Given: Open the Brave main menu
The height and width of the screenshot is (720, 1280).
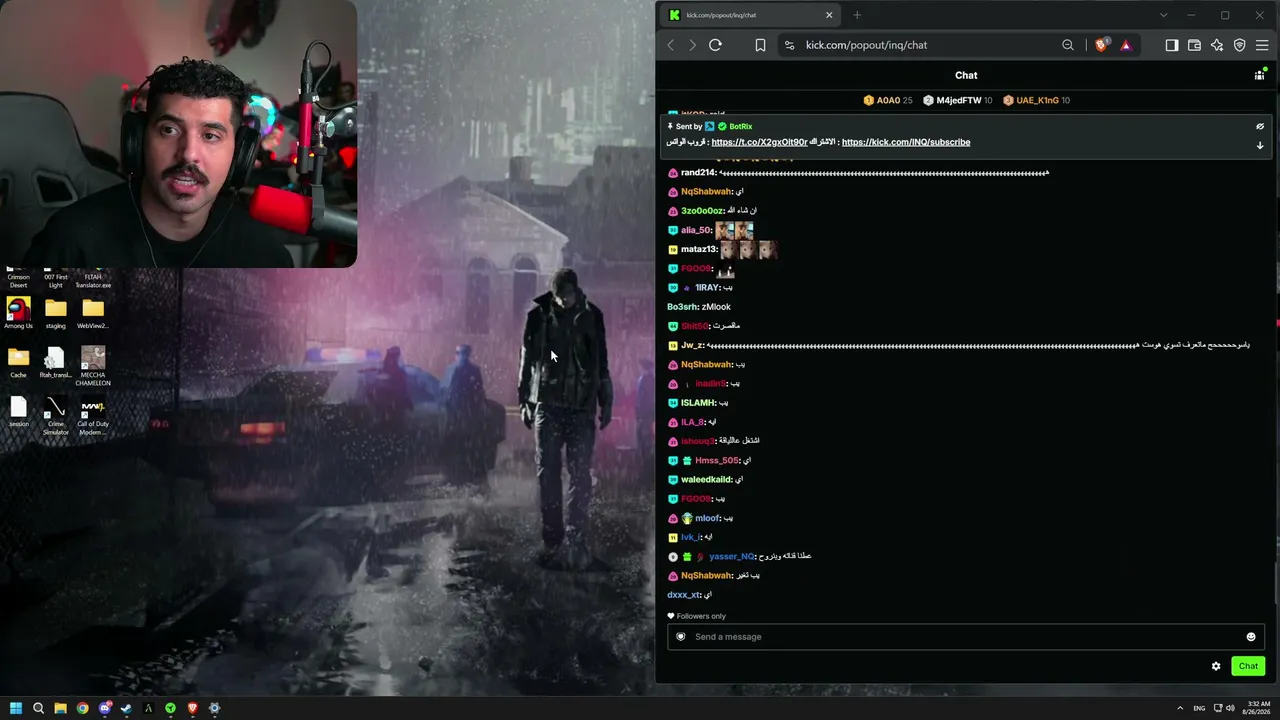Looking at the screenshot, I should point(1262,45).
